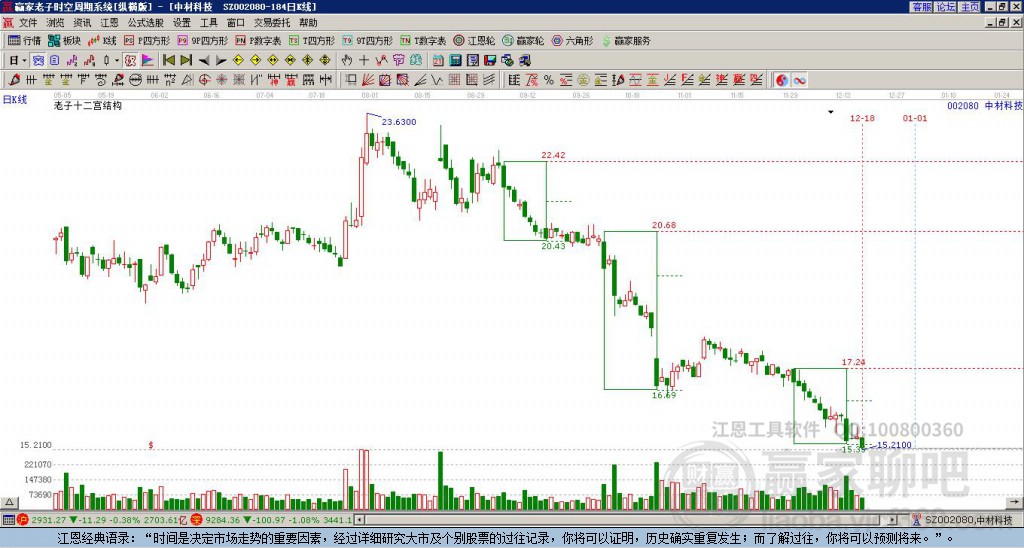The image size is (1024, 548).
Task: Click the 板块 toolbar button
Action: click(65, 40)
